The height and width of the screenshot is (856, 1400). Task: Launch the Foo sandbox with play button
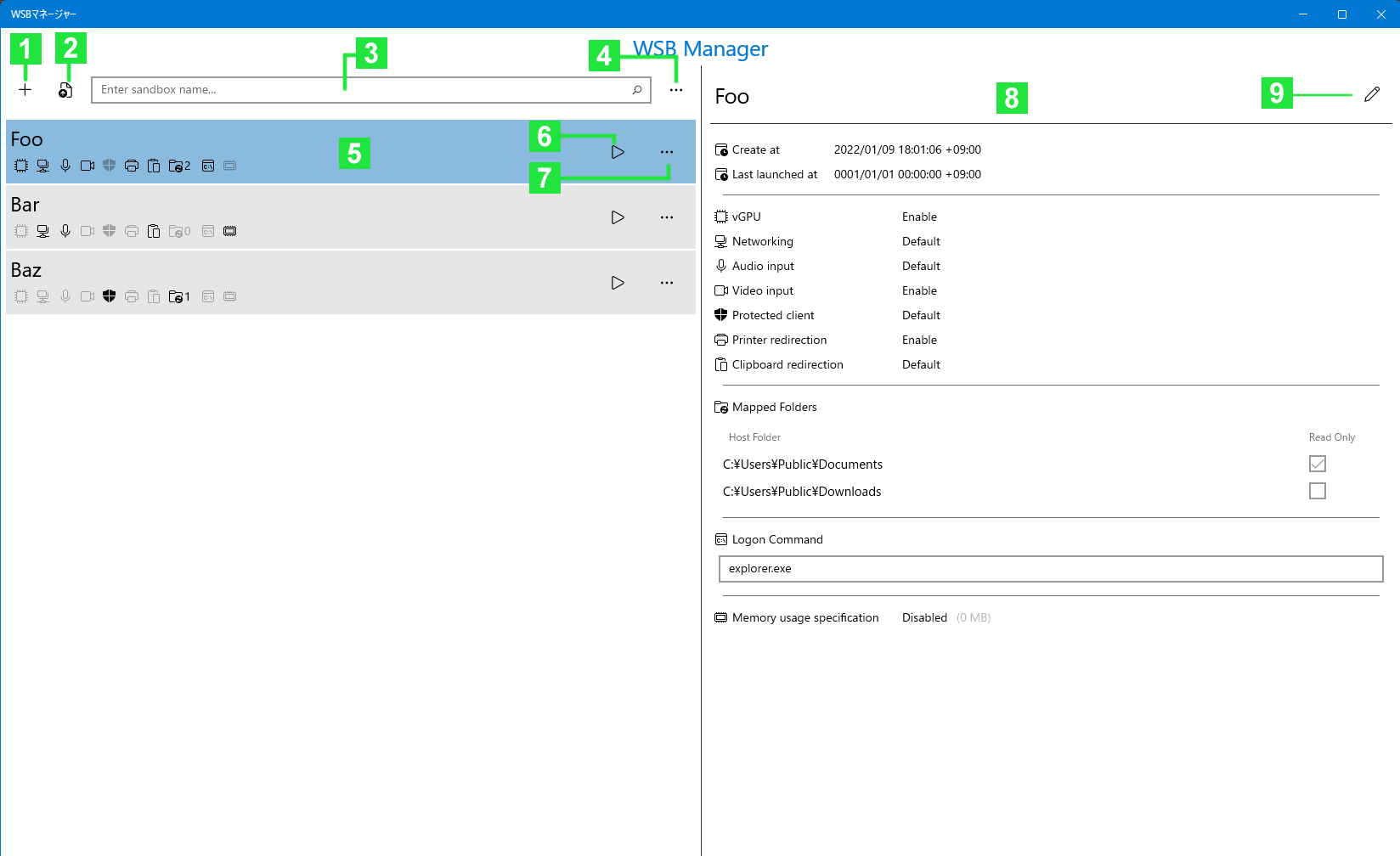click(618, 152)
